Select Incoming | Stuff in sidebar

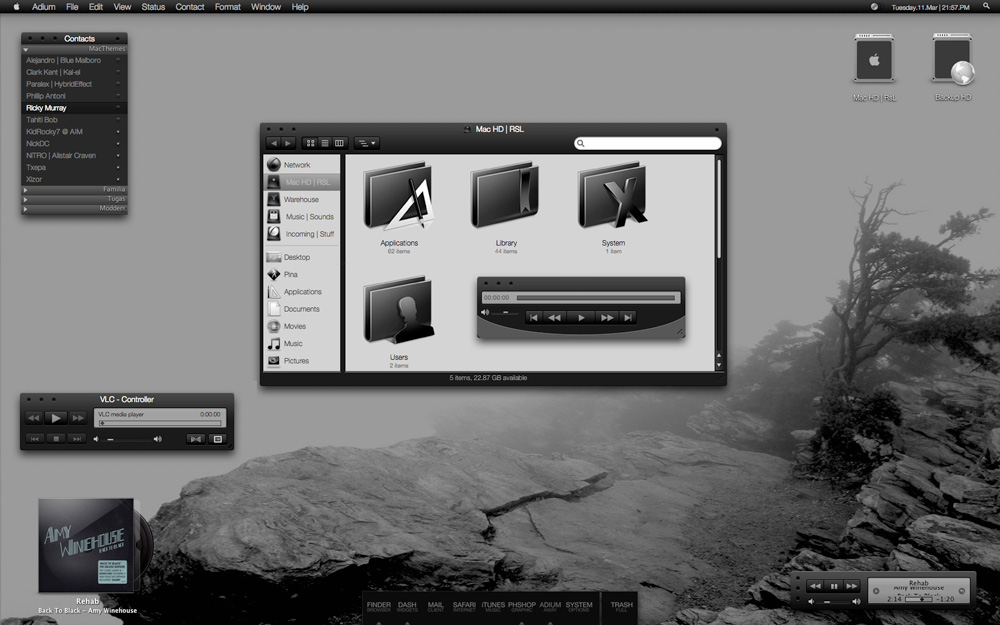pyautogui.click(x=301, y=233)
